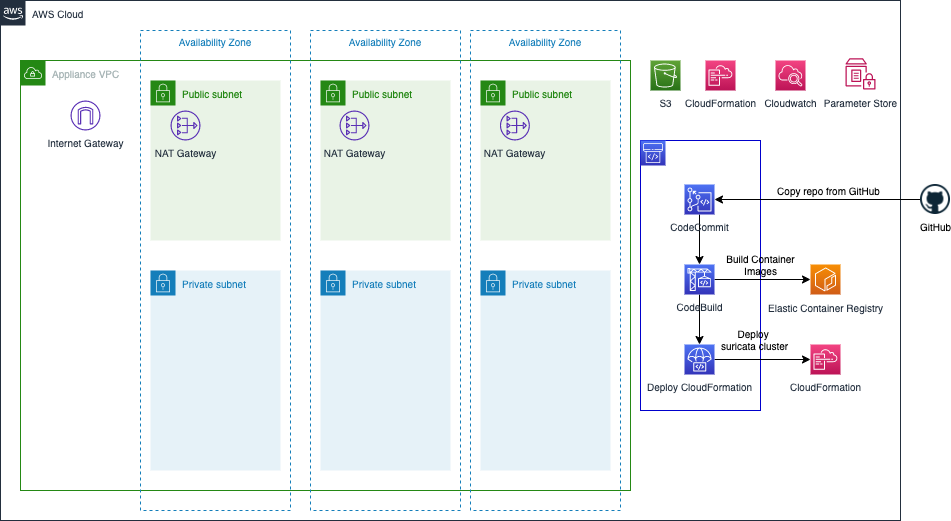The image size is (951, 521).
Task: Select the Appliance VPC cloud icon
Action: coord(33,73)
